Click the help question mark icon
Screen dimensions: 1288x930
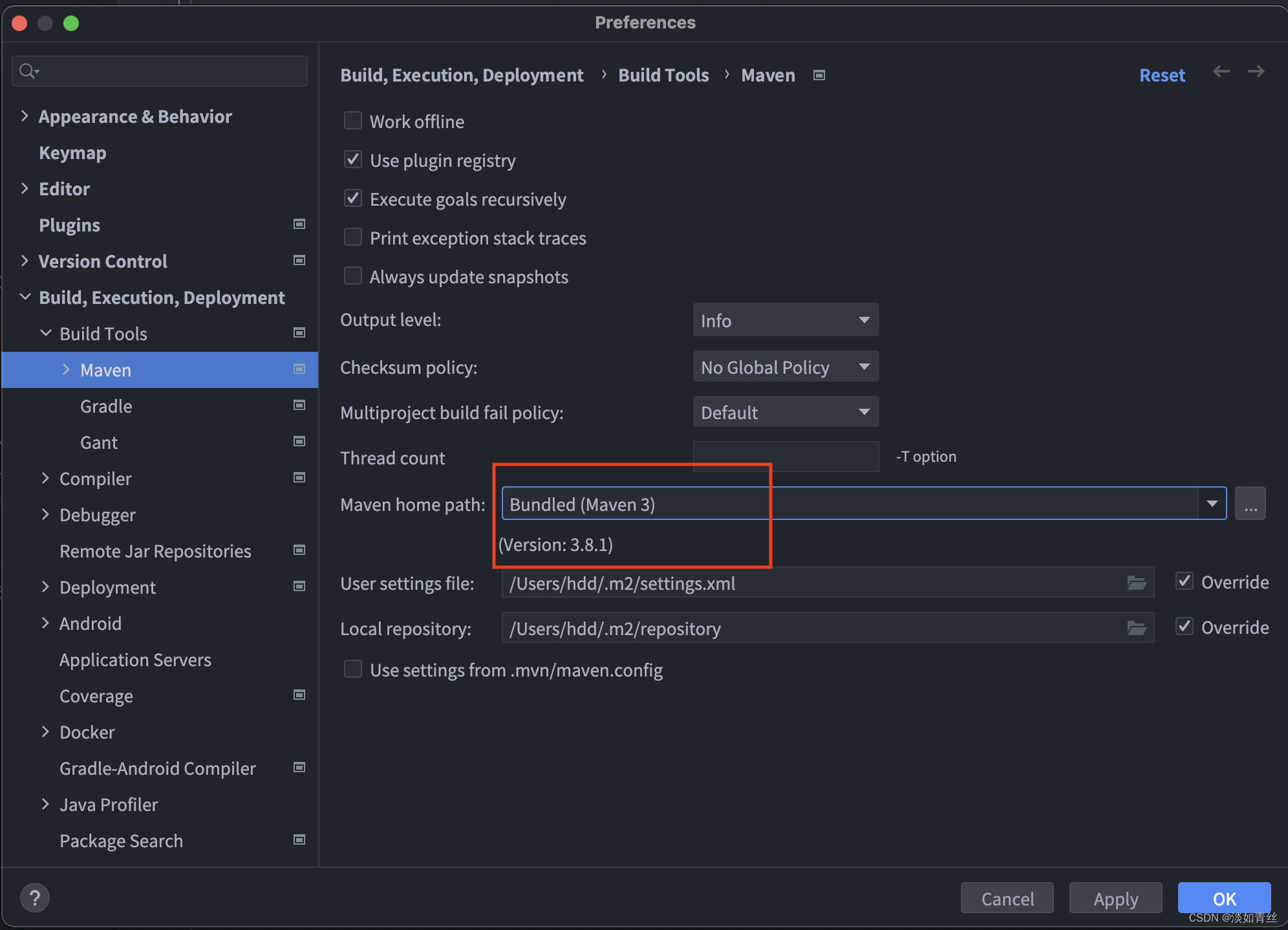point(35,897)
